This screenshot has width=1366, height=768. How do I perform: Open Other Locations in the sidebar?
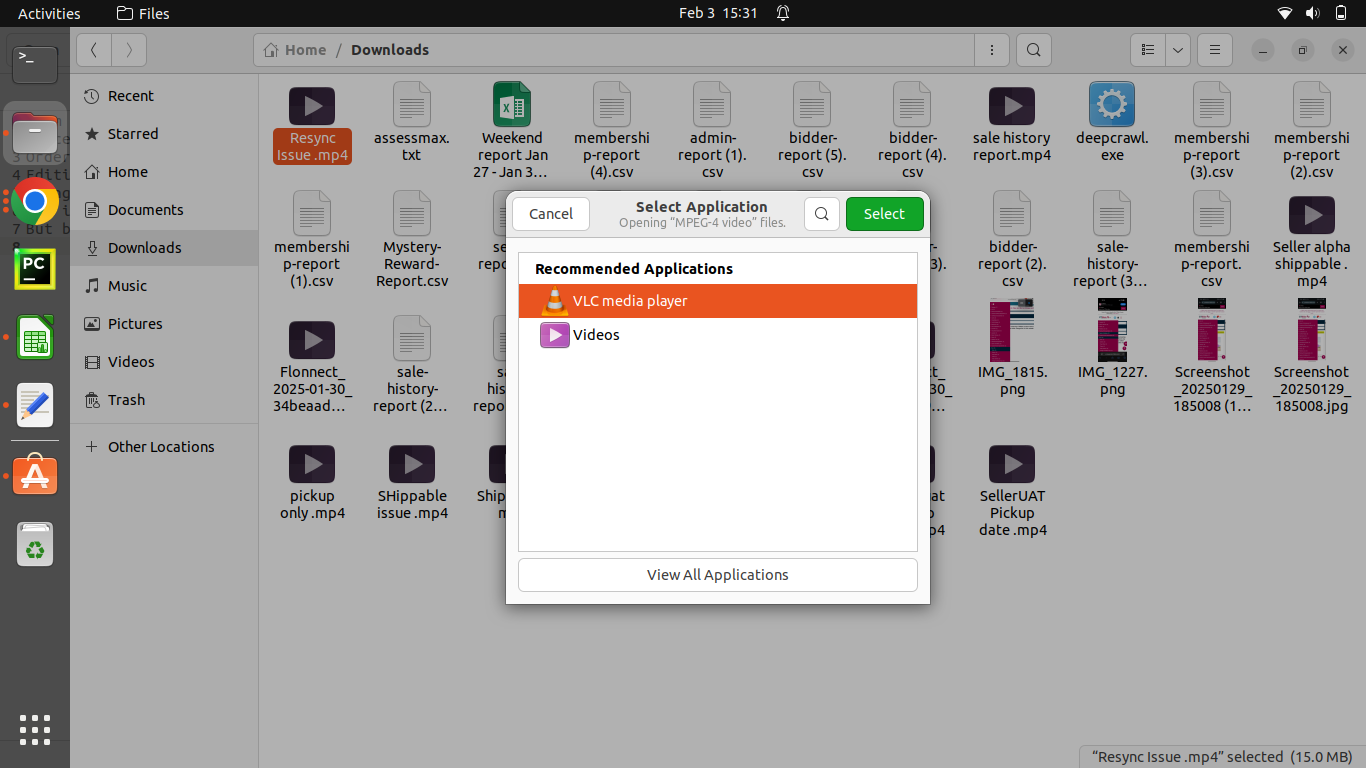pyautogui.click(x=160, y=447)
